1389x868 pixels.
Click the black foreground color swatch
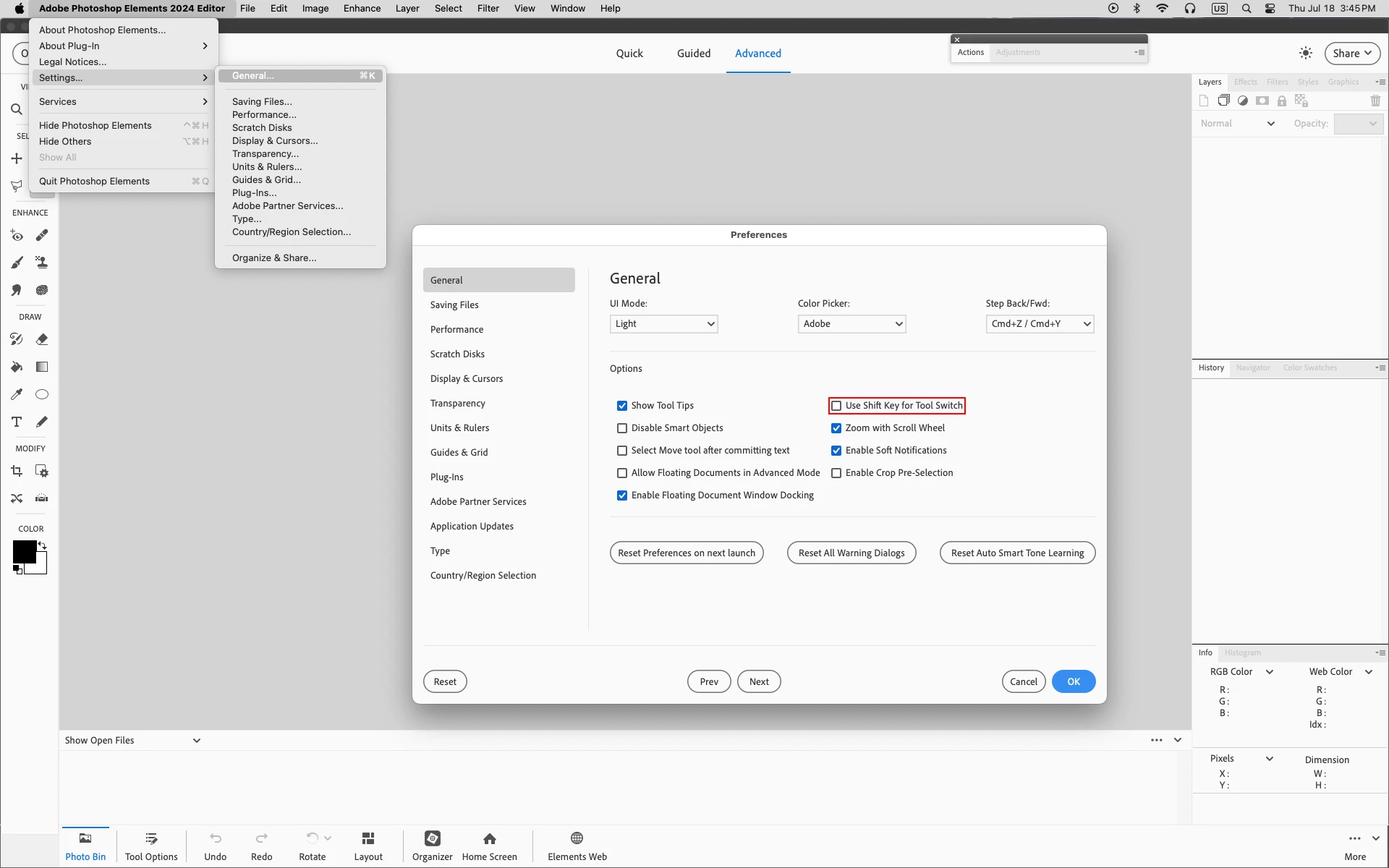[x=24, y=552]
